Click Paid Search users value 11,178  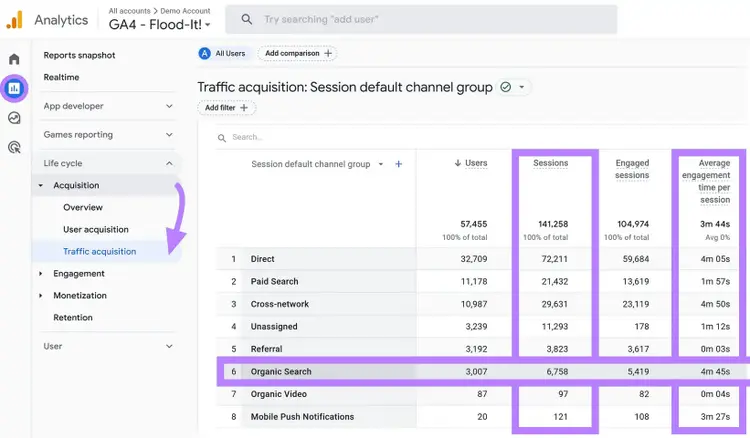pyautogui.click(x=474, y=281)
